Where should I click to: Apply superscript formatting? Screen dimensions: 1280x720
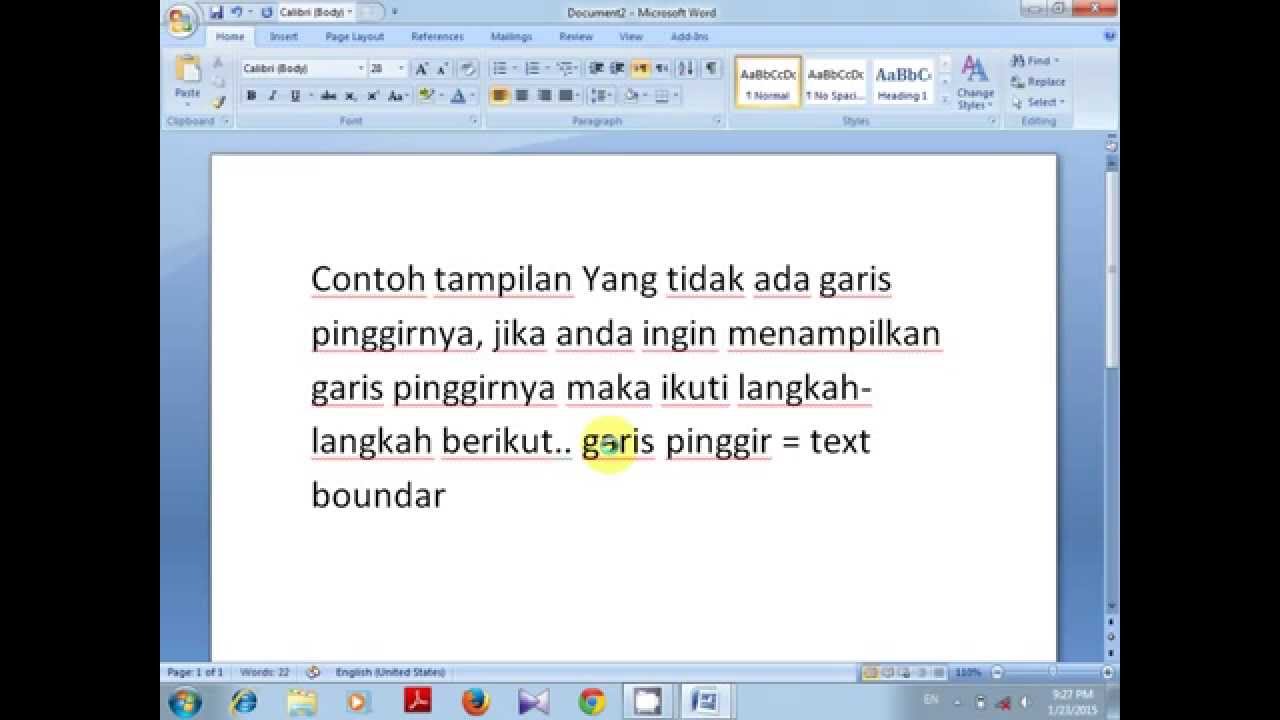373,96
